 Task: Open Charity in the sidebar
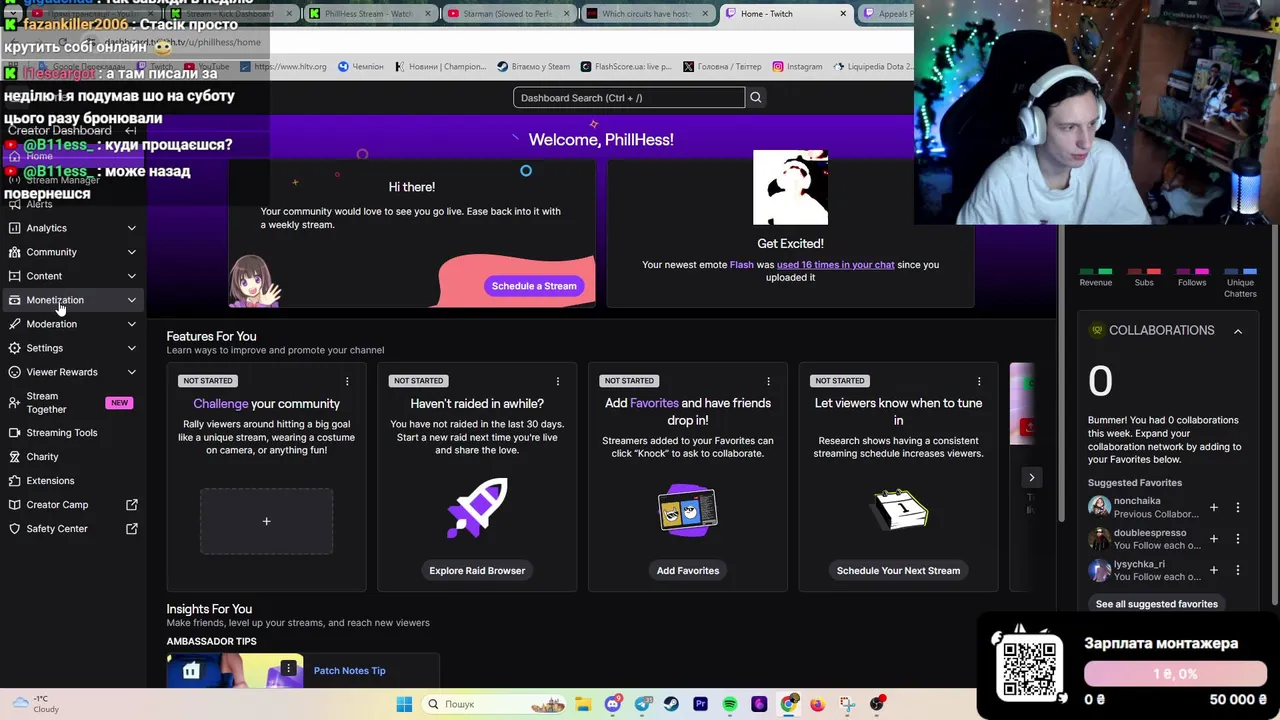[x=42, y=457]
